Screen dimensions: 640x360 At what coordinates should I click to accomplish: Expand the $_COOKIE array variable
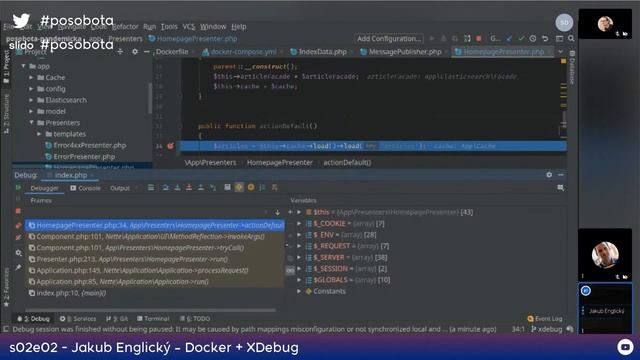pyautogui.click(x=299, y=224)
